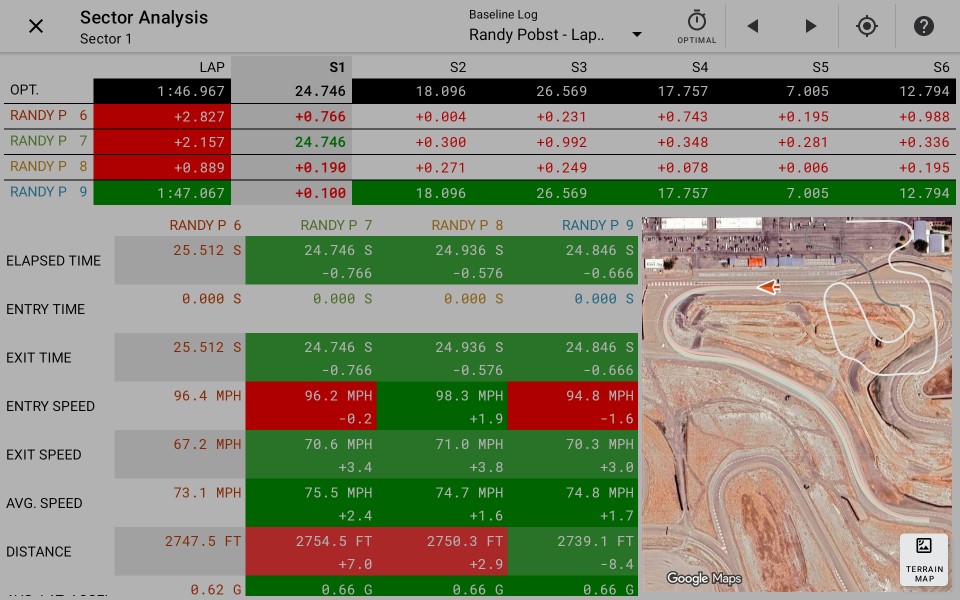Click ELAPSED TIME row label
Image resolution: width=960 pixels, height=600 pixels.
(53, 261)
